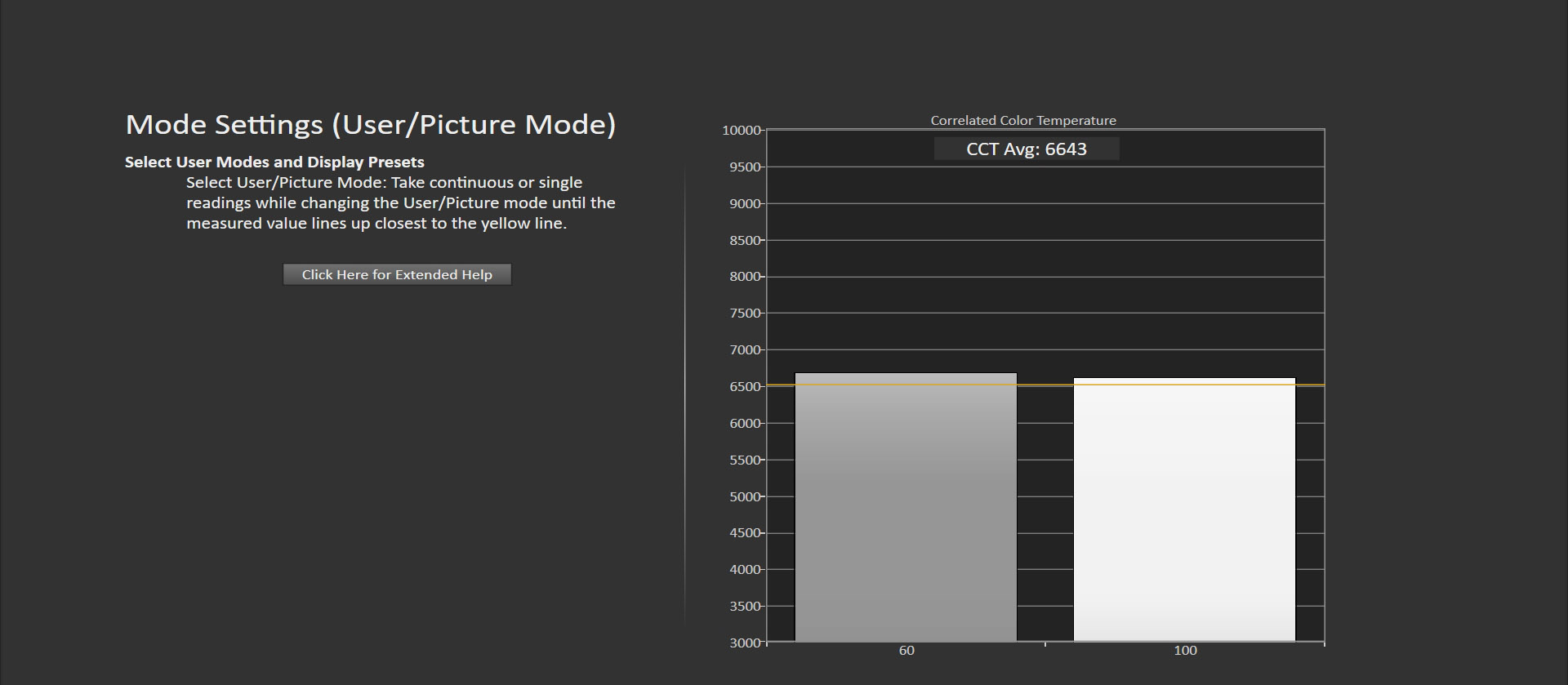Click 'Select User Modes and Display Presets' subheading

coord(274,162)
